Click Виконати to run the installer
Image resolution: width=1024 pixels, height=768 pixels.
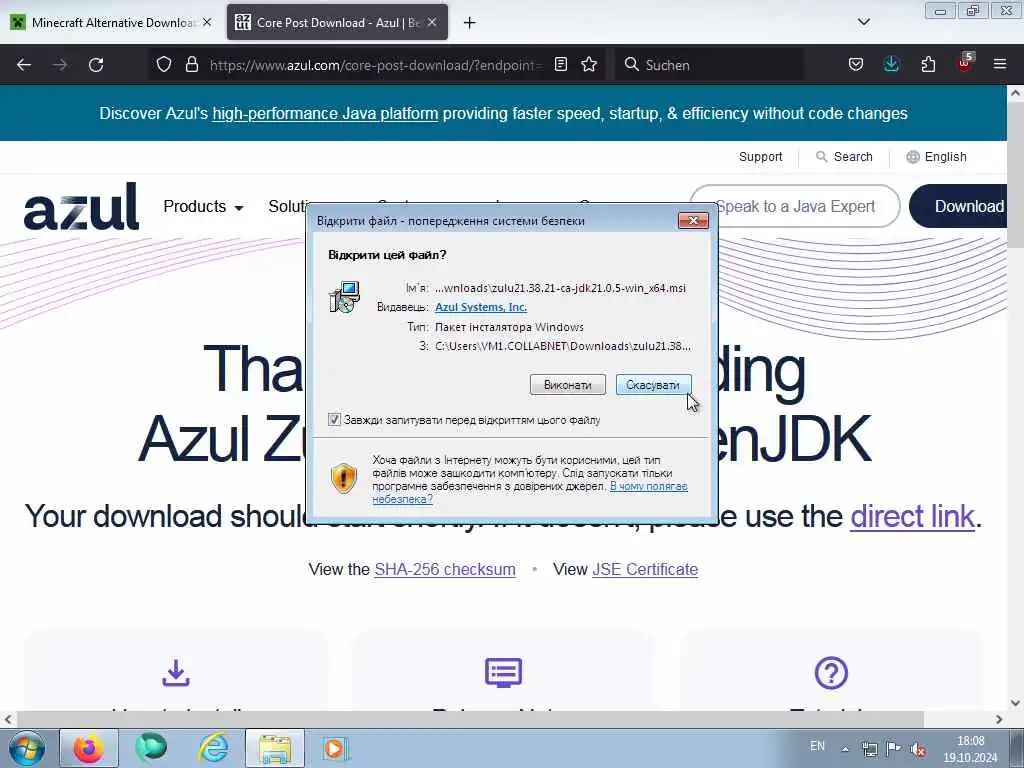point(568,385)
